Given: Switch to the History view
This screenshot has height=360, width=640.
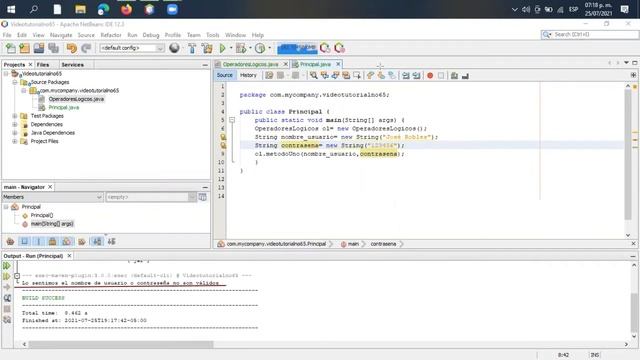Looking at the screenshot, I should pyautogui.click(x=248, y=76).
